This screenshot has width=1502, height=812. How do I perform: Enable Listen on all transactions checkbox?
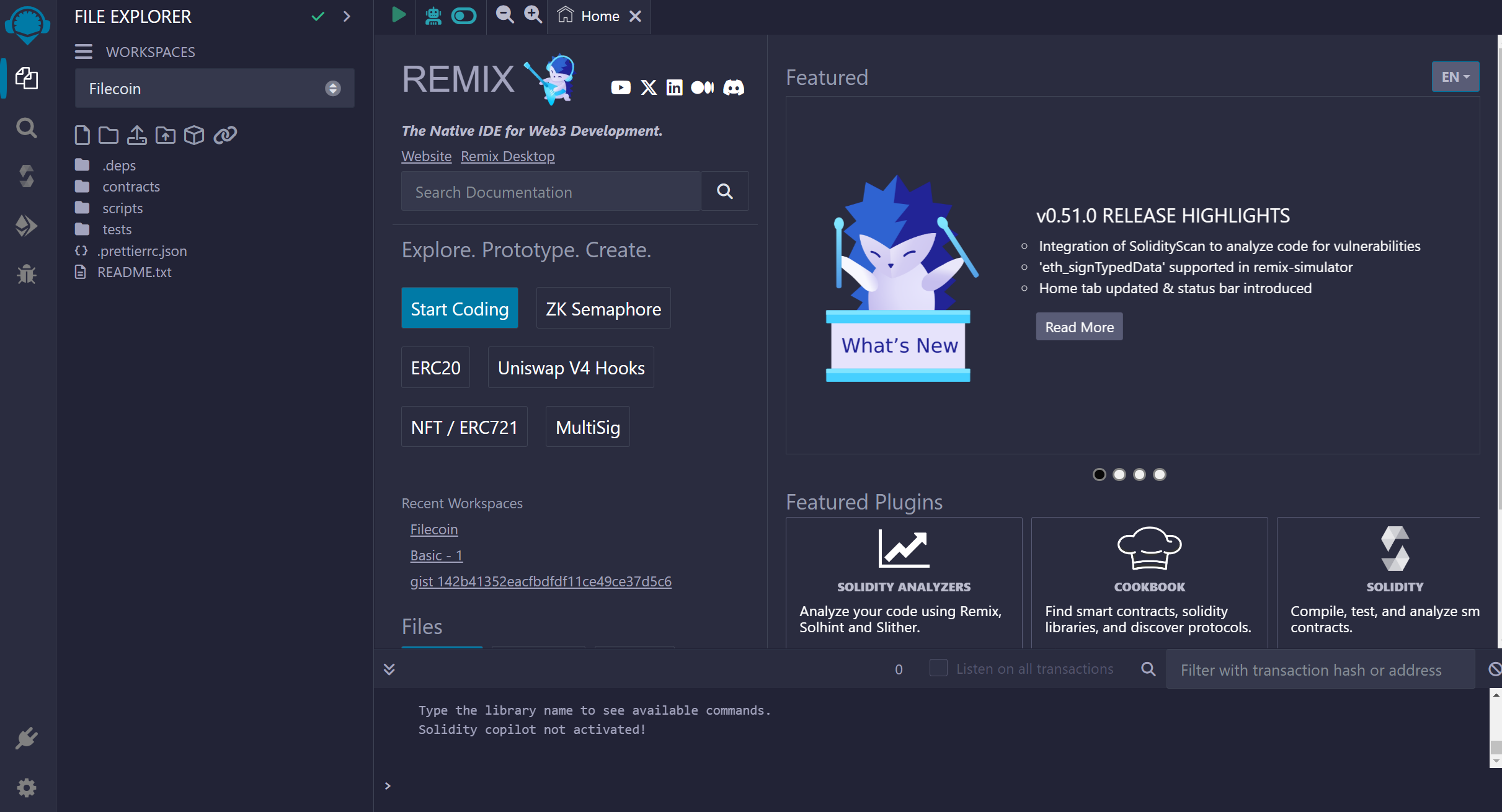click(938, 668)
